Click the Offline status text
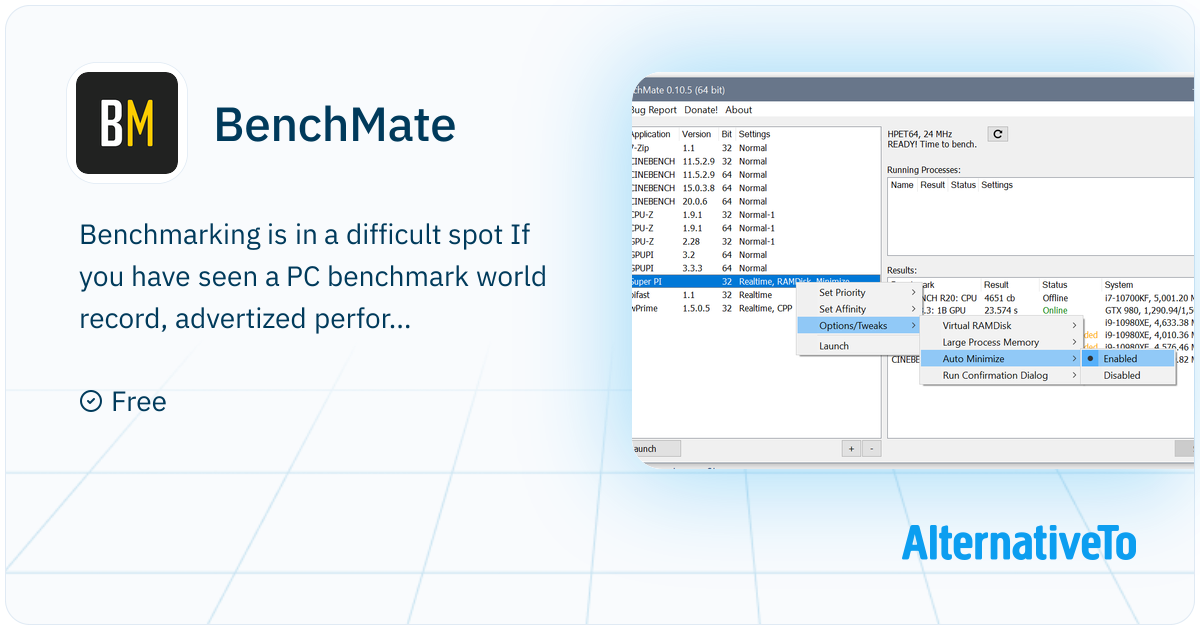This screenshot has height=630, width=1200. [1055, 298]
